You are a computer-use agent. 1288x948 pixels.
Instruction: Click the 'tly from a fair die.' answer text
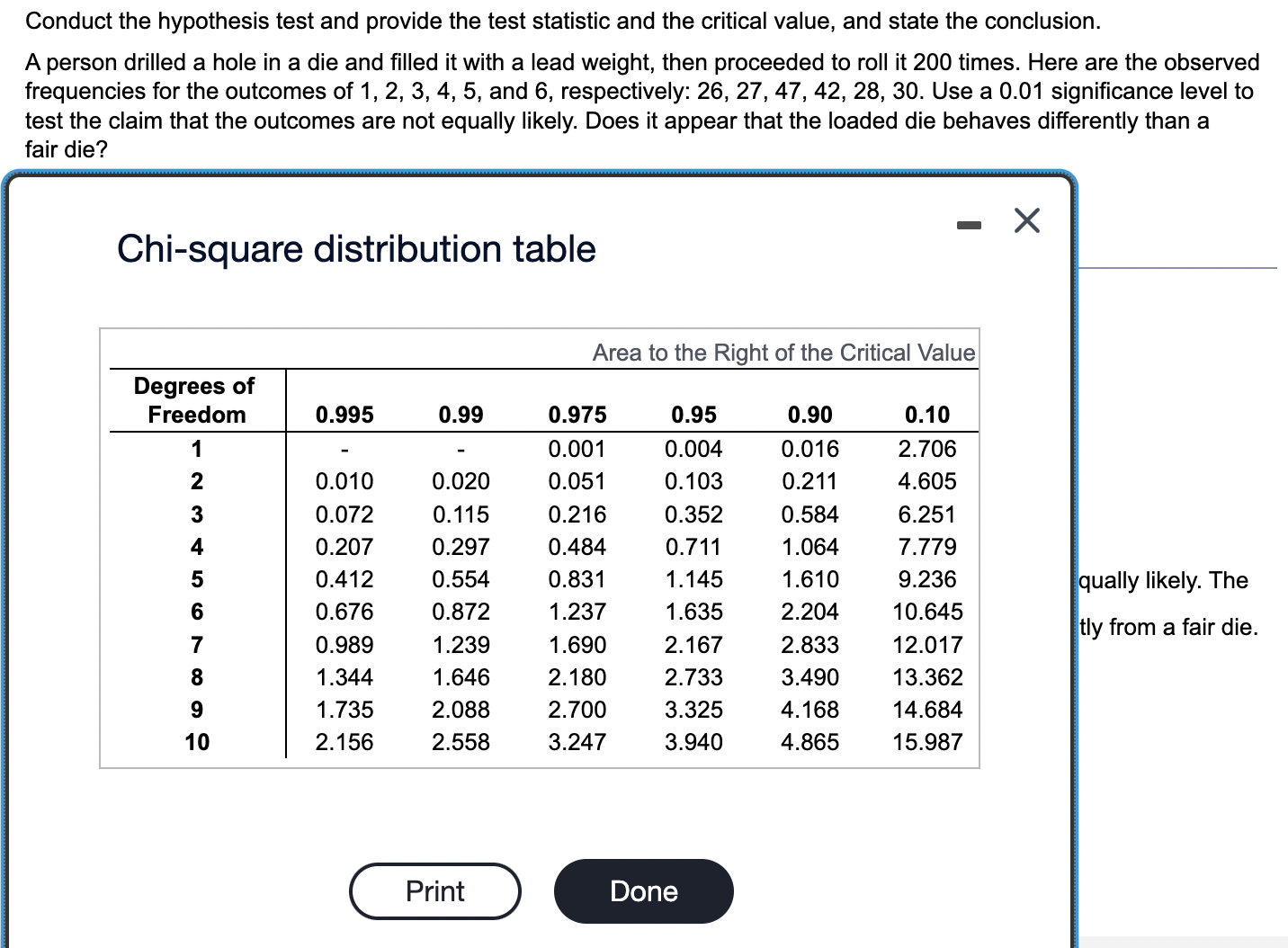point(1168,627)
